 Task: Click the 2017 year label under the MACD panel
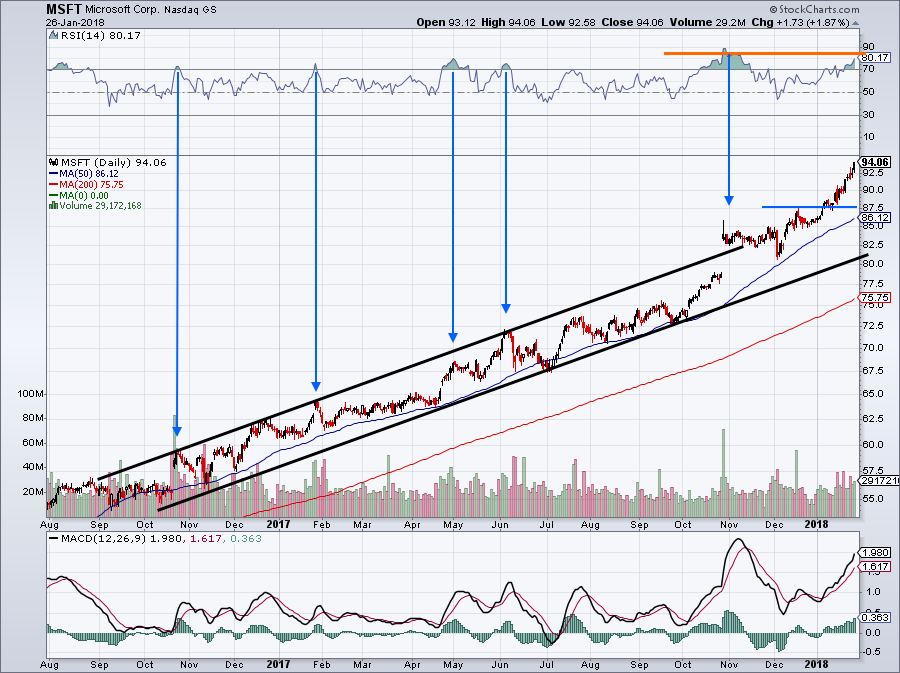click(278, 664)
